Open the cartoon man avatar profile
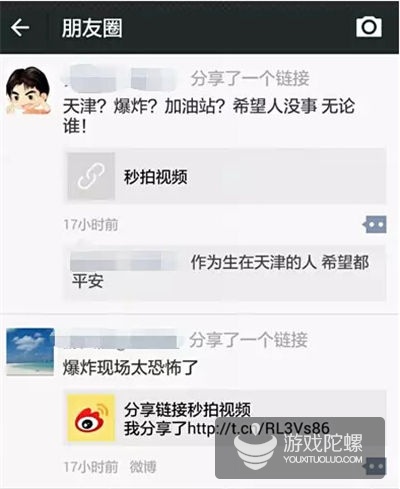The width and height of the screenshot is (400, 489). click(x=28, y=91)
